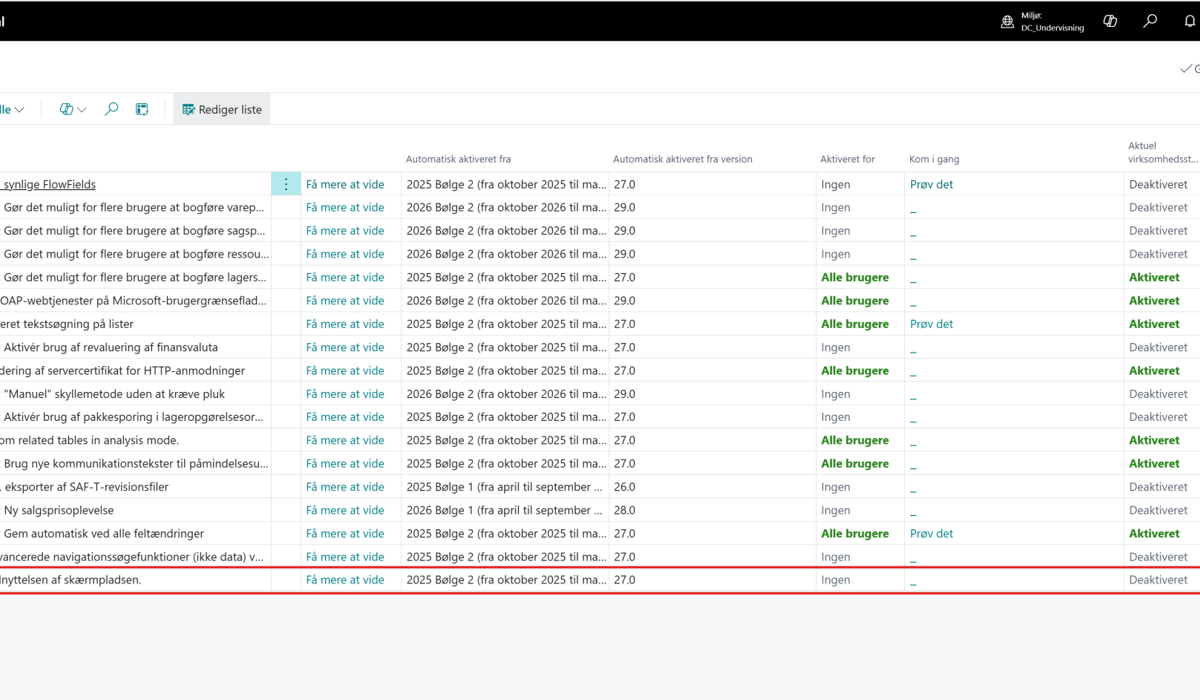Click the search icon in the list toolbar
The image size is (1200, 700).
112,109
